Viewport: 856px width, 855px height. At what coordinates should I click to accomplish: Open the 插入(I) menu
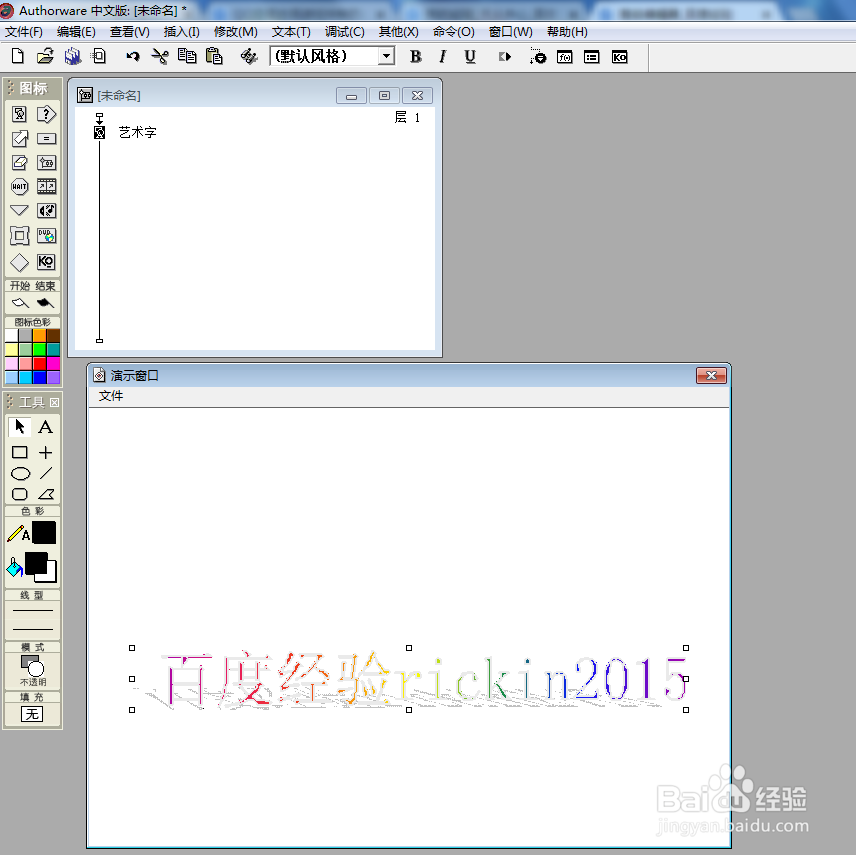[x=181, y=32]
